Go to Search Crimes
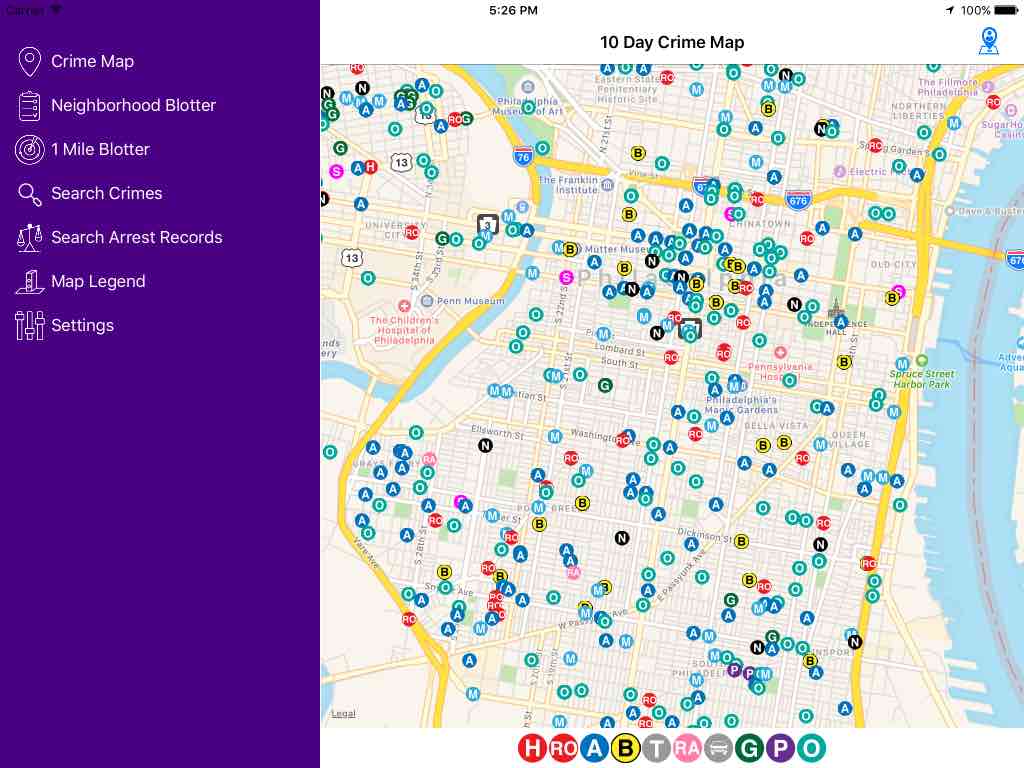Image resolution: width=1024 pixels, height=768 pixels. point(89,193)
